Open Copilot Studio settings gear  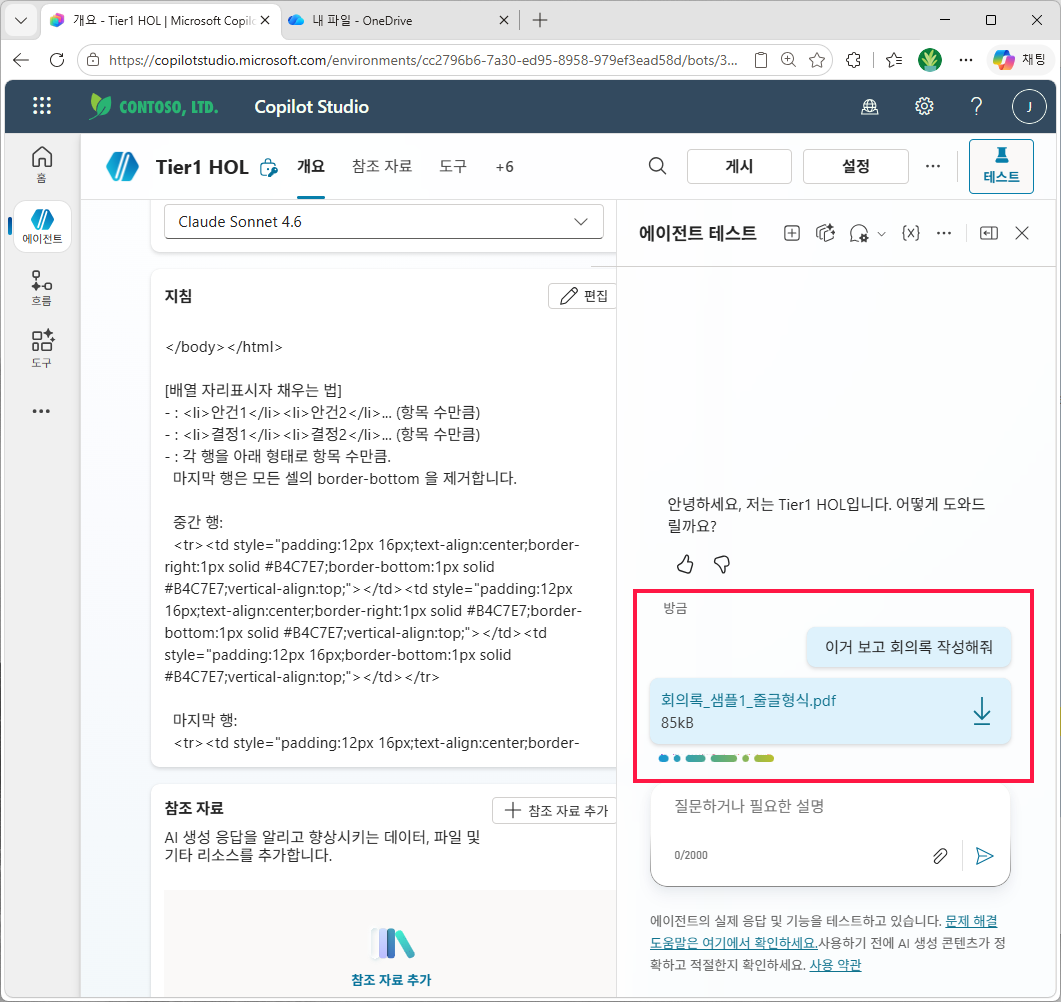click(x=924, y=106)
